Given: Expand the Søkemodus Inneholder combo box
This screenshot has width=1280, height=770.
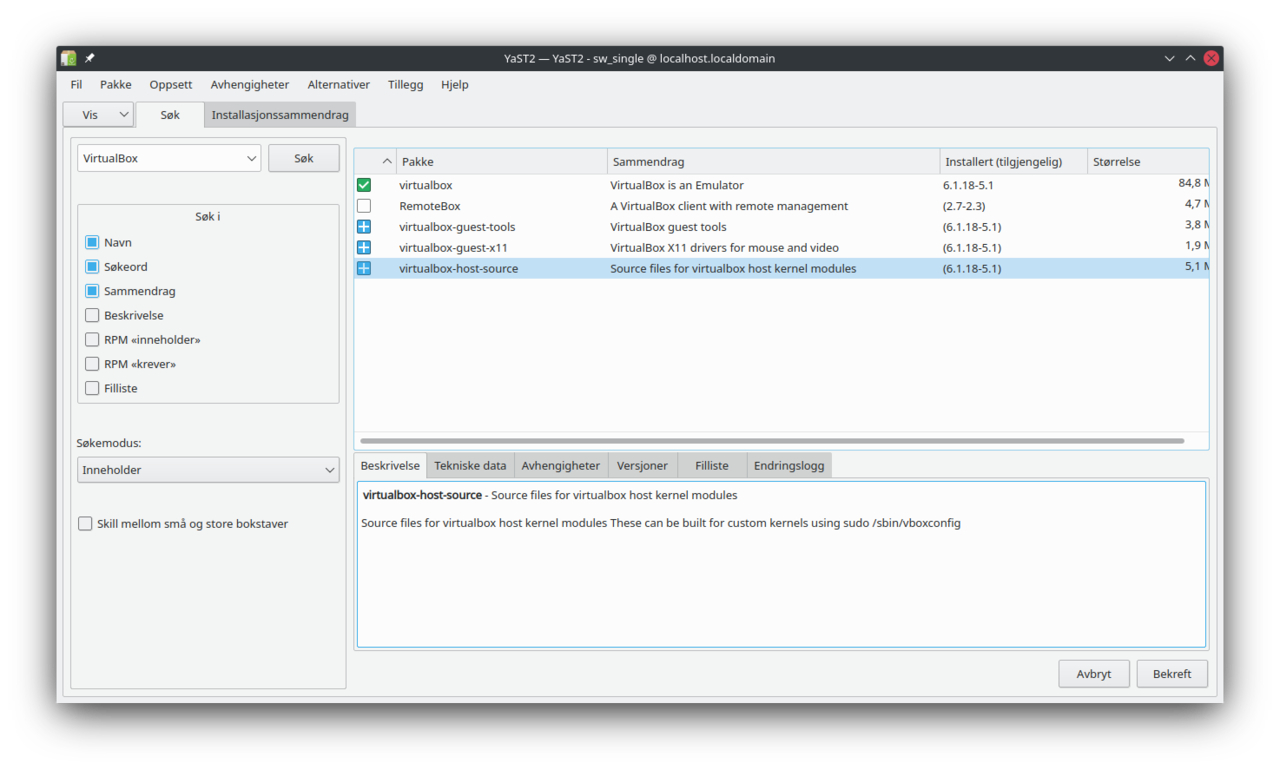Looking at the screenshot, I should coord(208,470).
